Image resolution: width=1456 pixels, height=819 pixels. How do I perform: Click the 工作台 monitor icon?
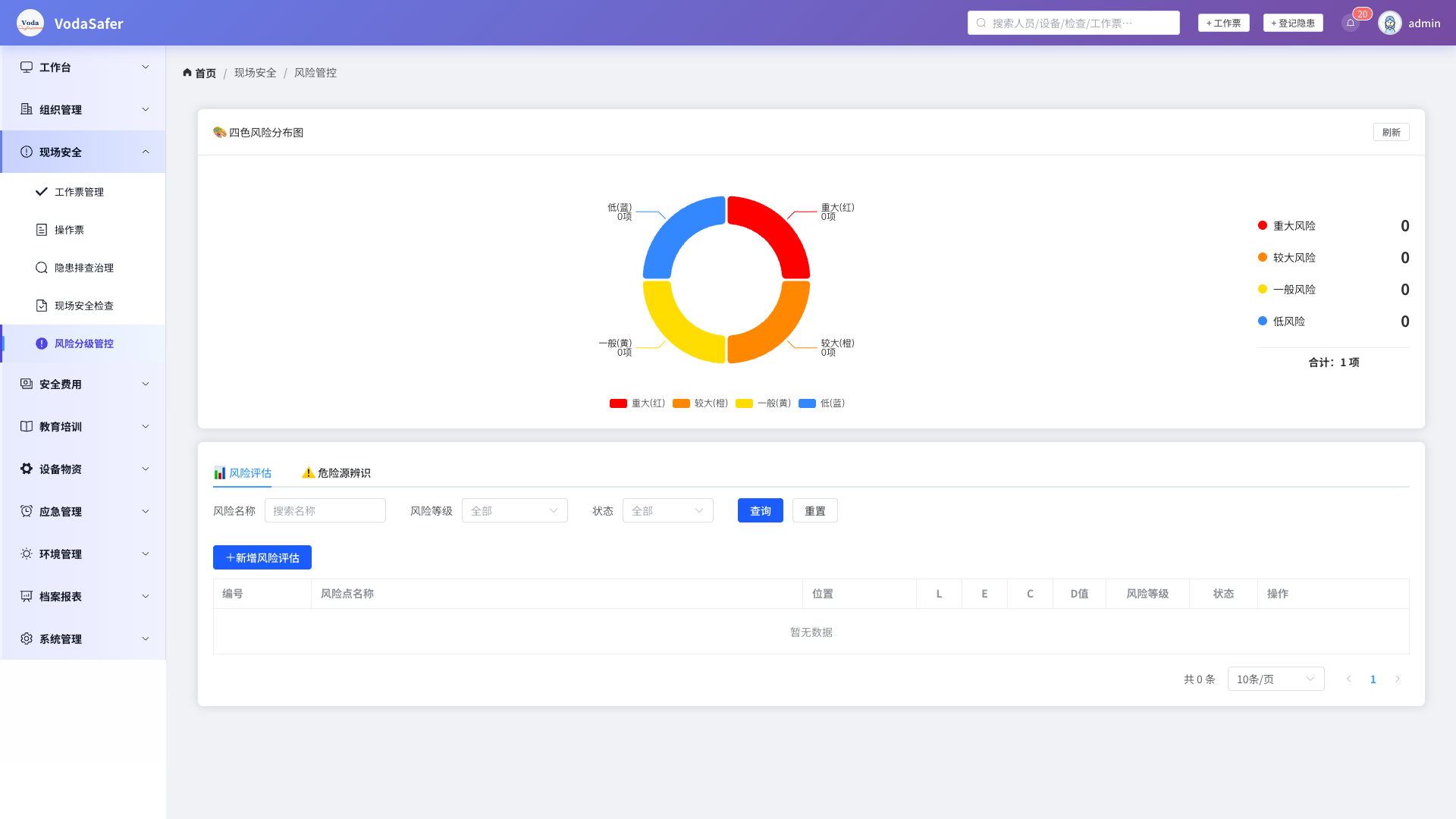point(27,67)
